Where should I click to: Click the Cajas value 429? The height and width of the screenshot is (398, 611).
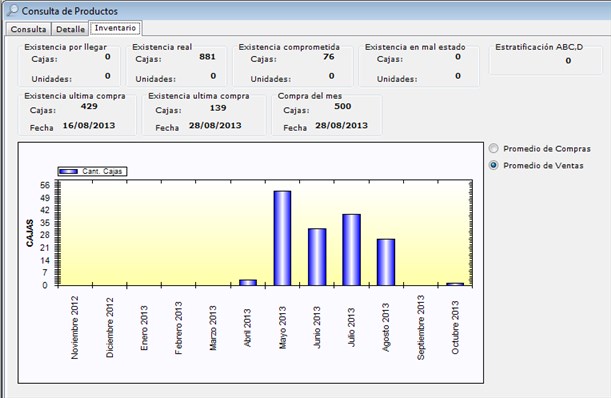[89, 106]
